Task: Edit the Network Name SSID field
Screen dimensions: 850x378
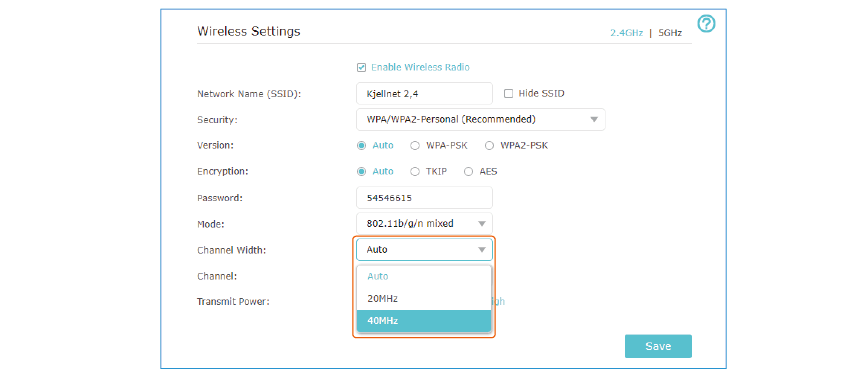Action: click(x=424, y=93)
